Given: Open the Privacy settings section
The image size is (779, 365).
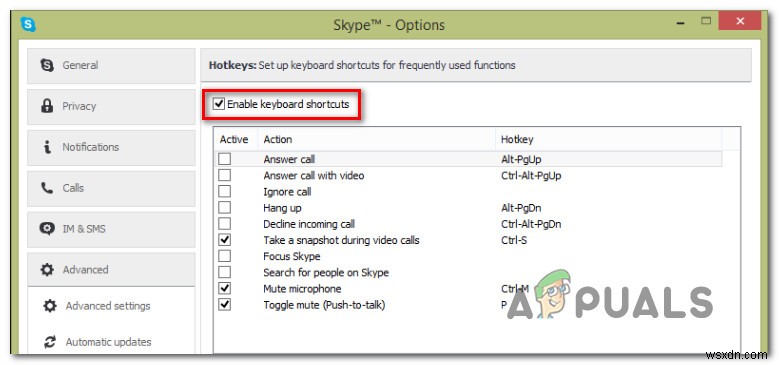Looking at the screenshot, I should [111, 106].
